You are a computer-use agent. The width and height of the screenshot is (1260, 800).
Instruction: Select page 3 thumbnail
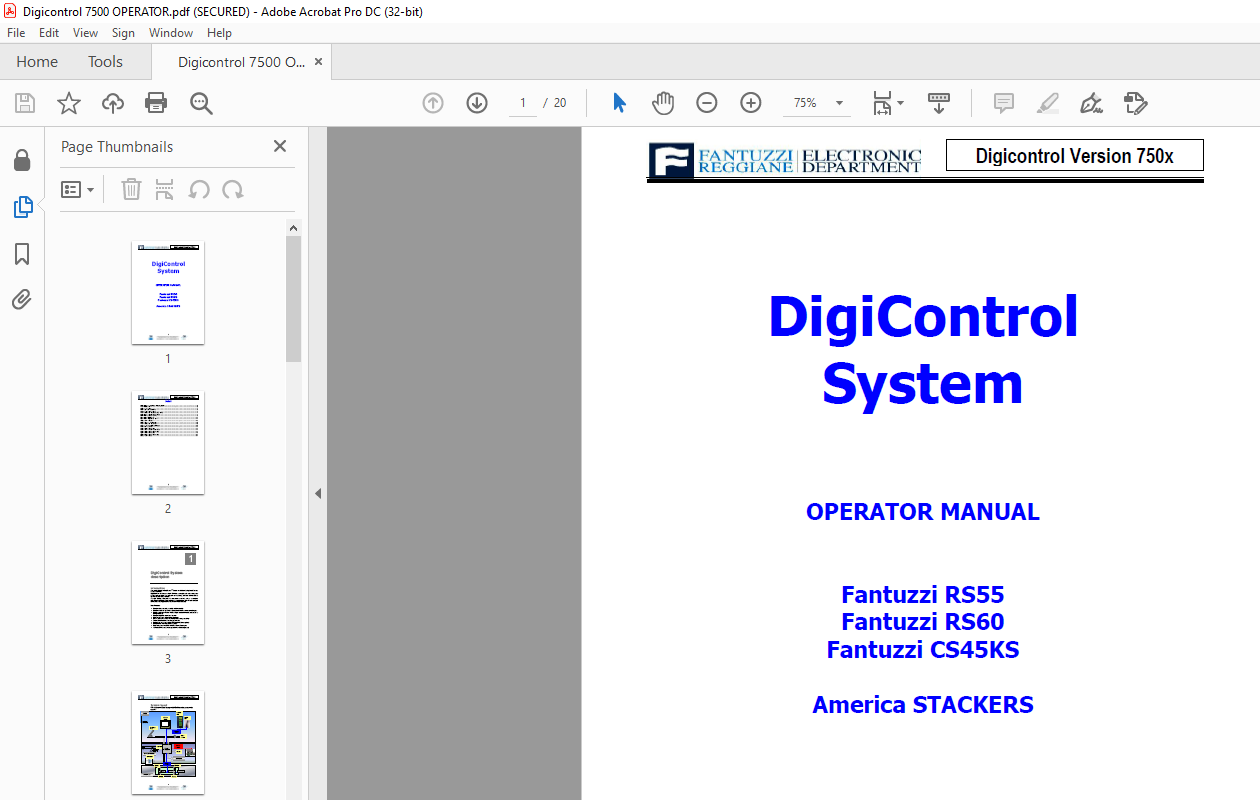pos(168,592)
